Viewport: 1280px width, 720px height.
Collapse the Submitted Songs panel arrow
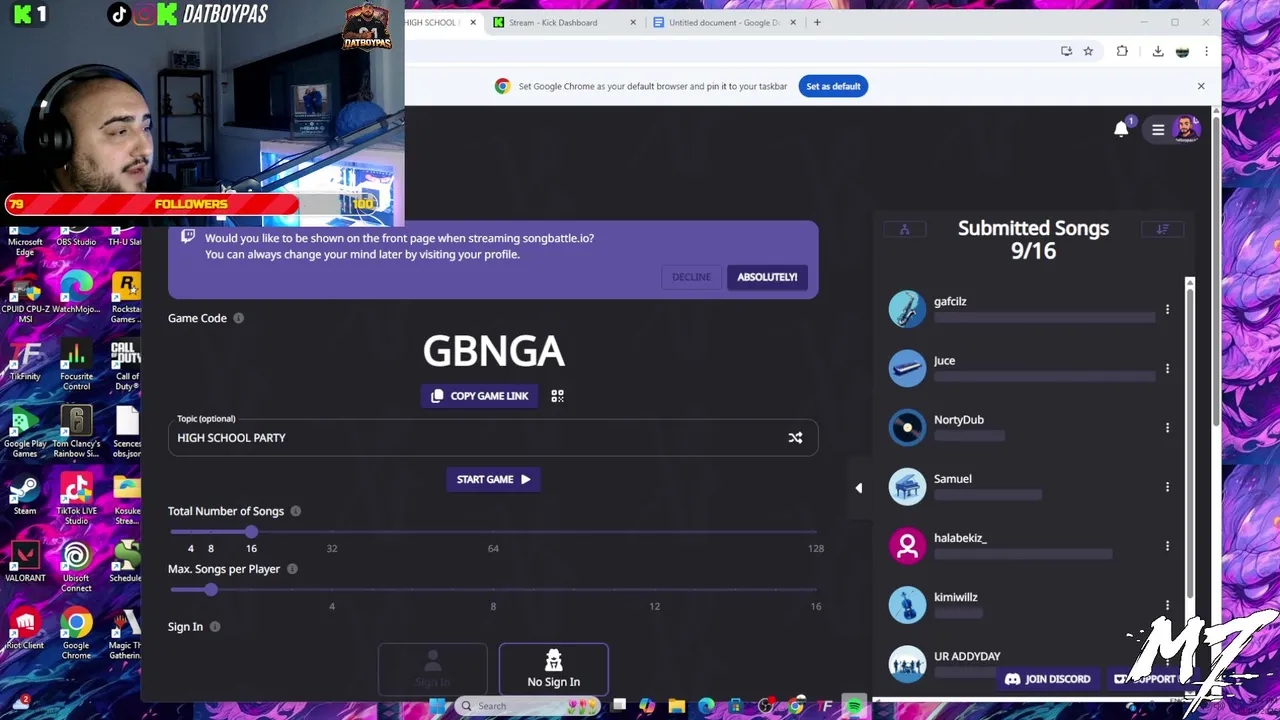tap(858, 488)
